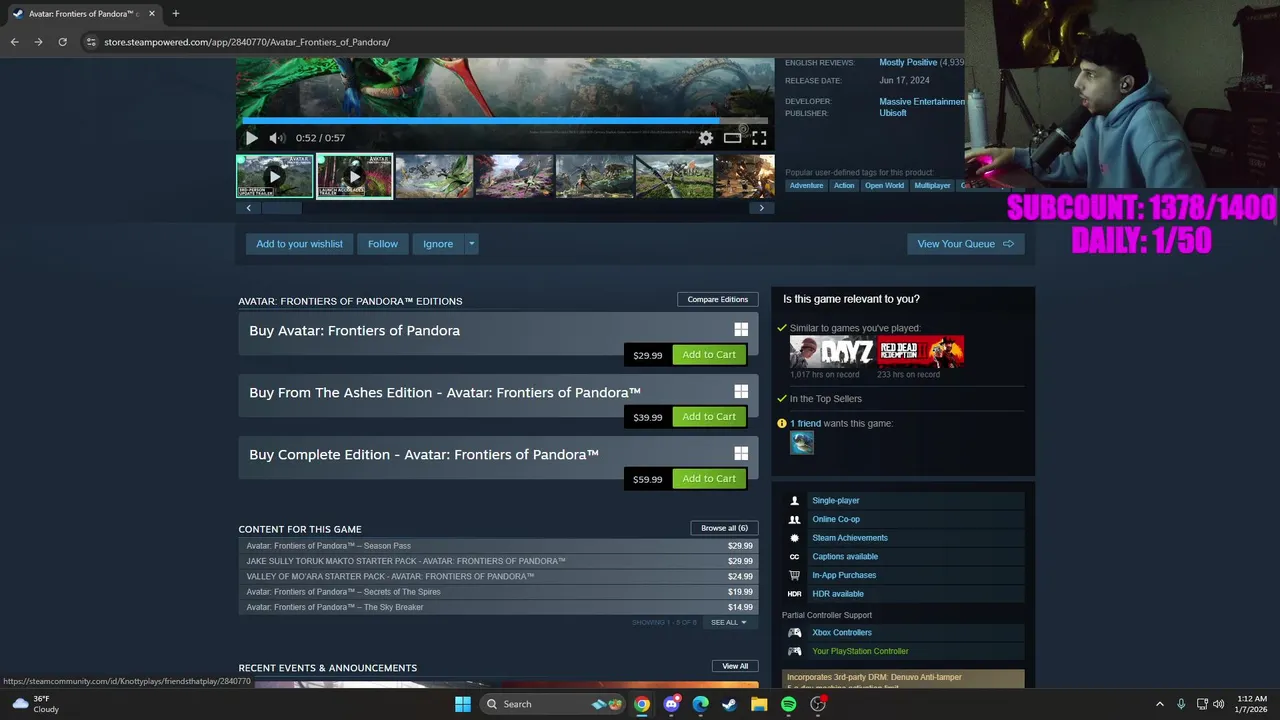The height and width of the screenshot is (720, 1280).
Task: Browse all (6) DLC content
Action: [x=724, y=528]
